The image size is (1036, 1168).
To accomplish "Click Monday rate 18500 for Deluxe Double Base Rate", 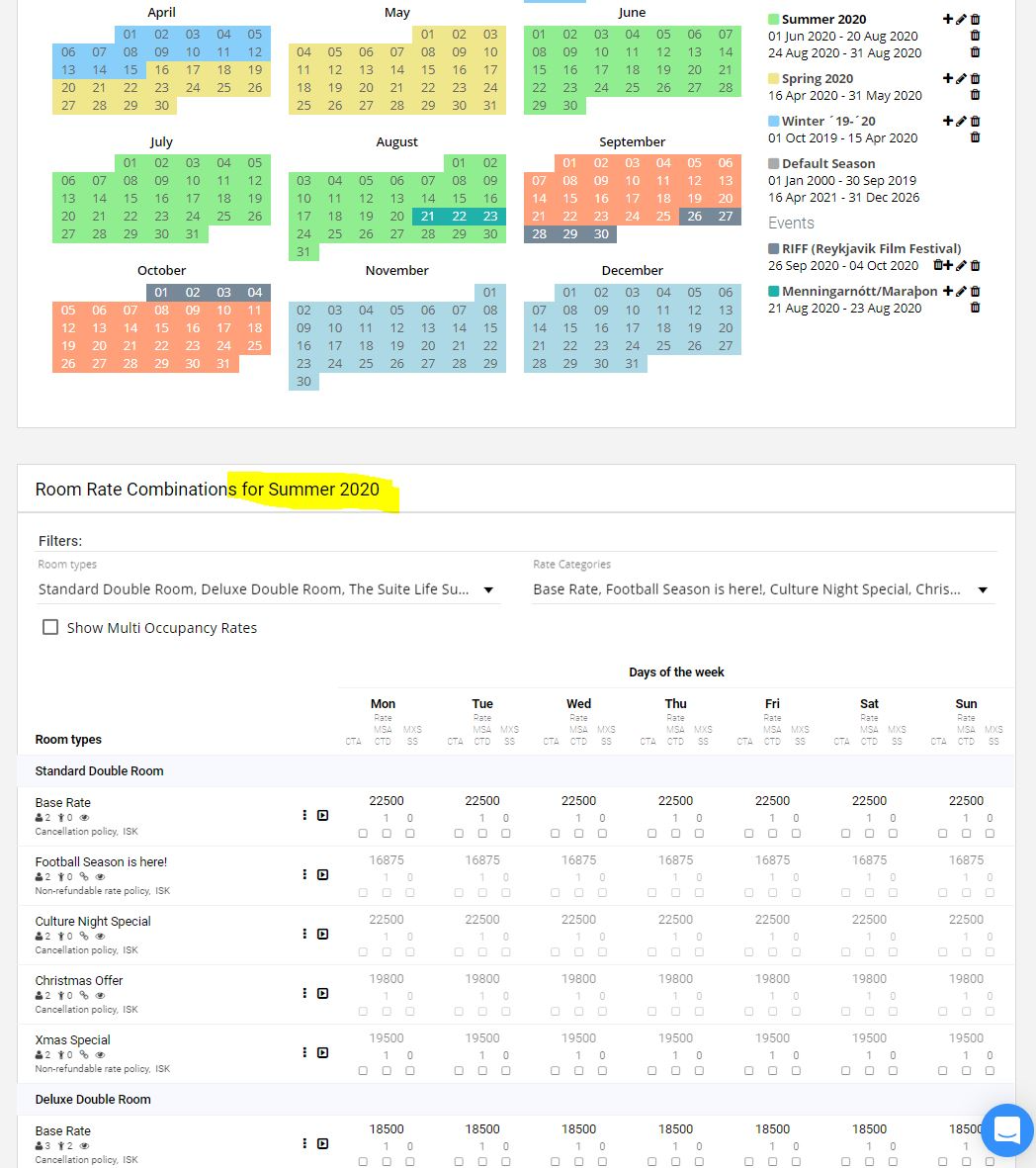I will tap(387, 1129).
